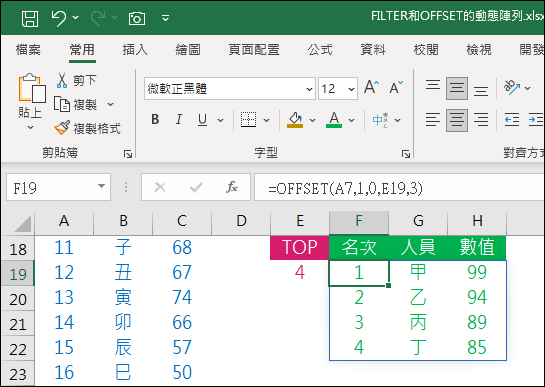Click the decrease indent icon

pos(512,120)
